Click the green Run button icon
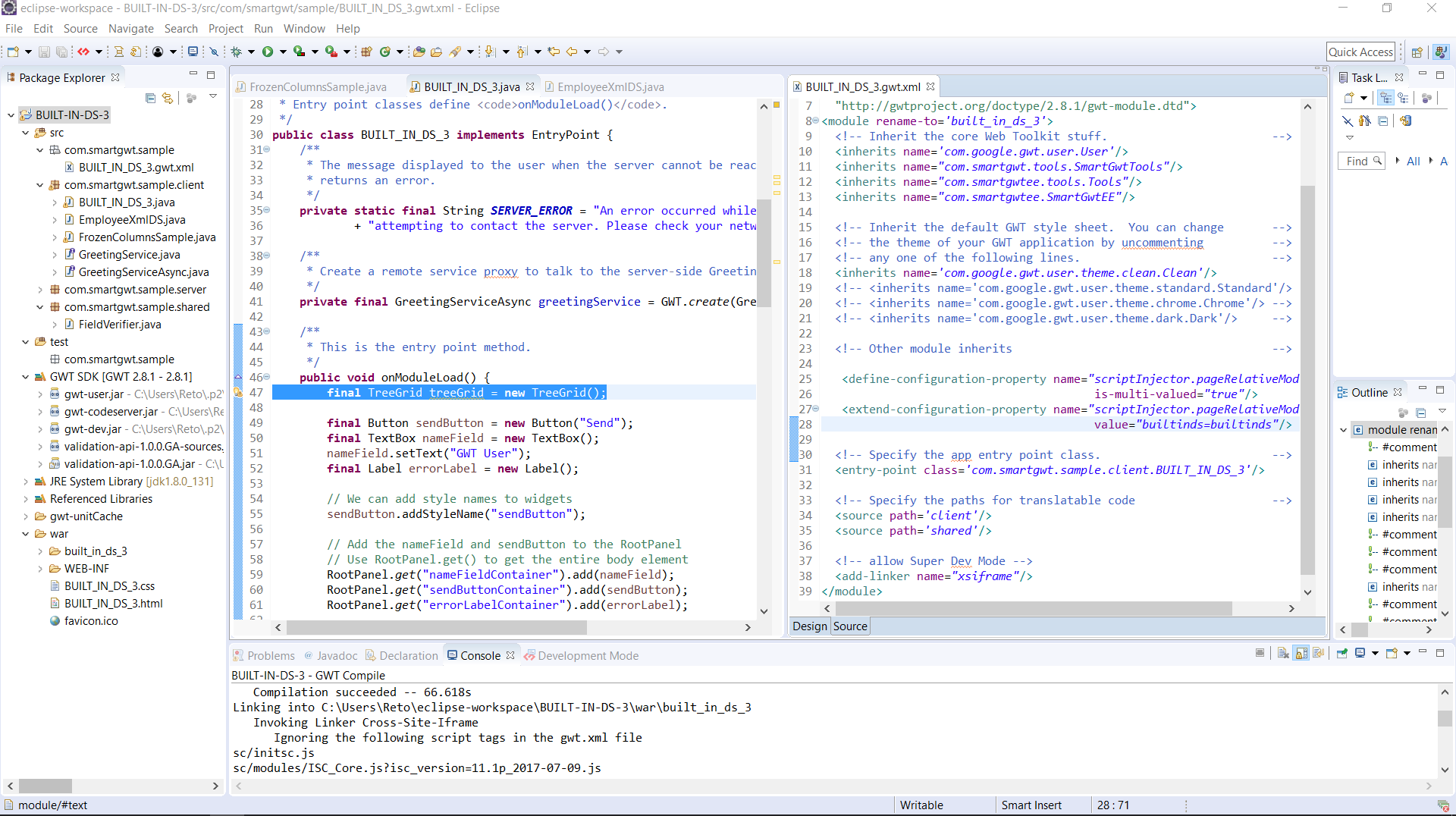The height and width of the screenshot is (816, 1456). click(x=268, y=52)
